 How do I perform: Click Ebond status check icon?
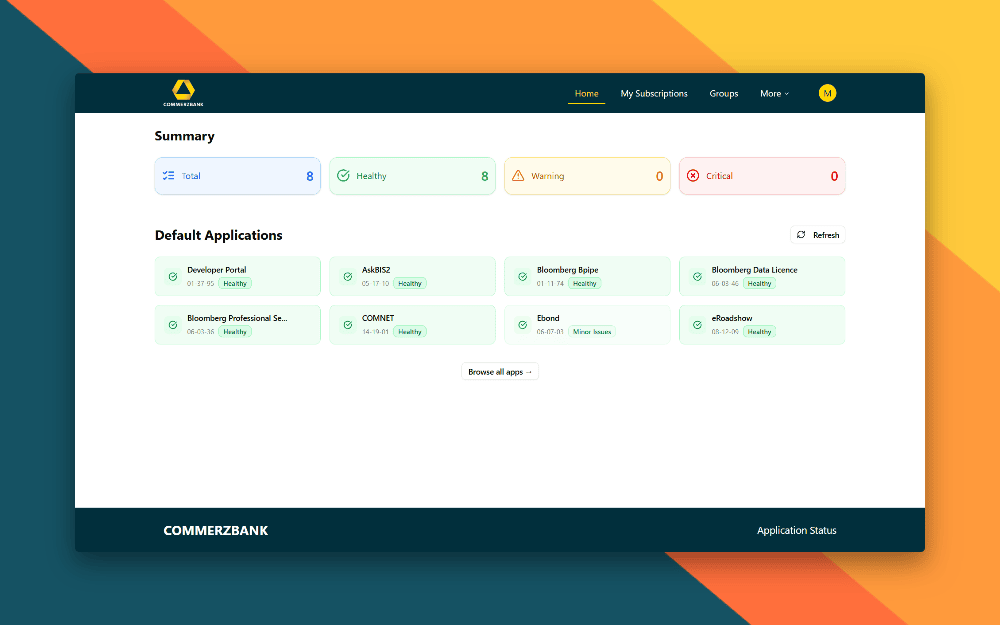point(522,325)
